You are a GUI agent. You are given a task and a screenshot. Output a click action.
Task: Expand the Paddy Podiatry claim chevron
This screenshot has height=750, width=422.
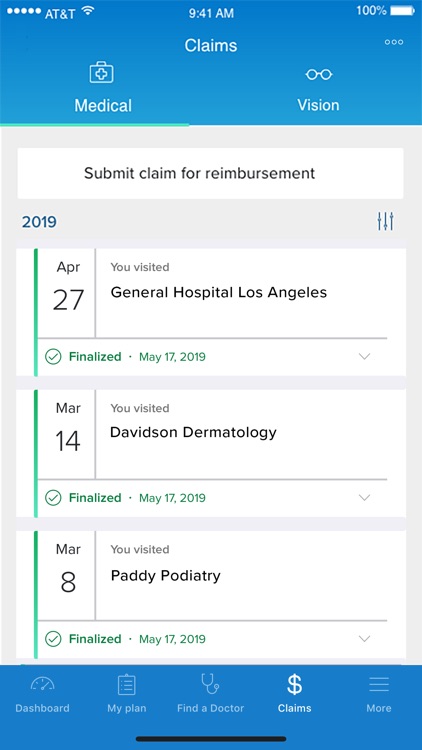coord(365,639)
